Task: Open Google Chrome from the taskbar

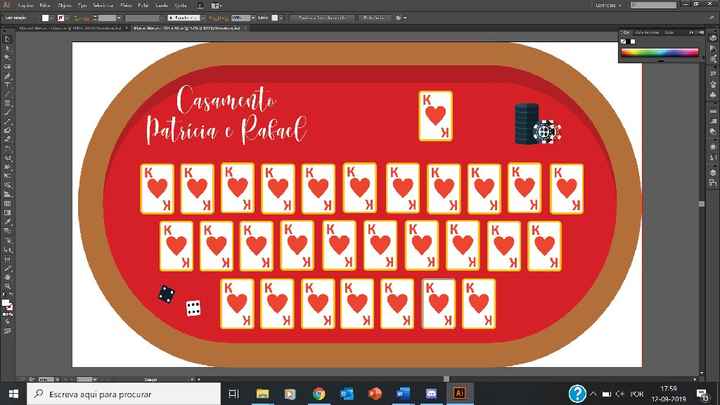Action: click(318, 393)
